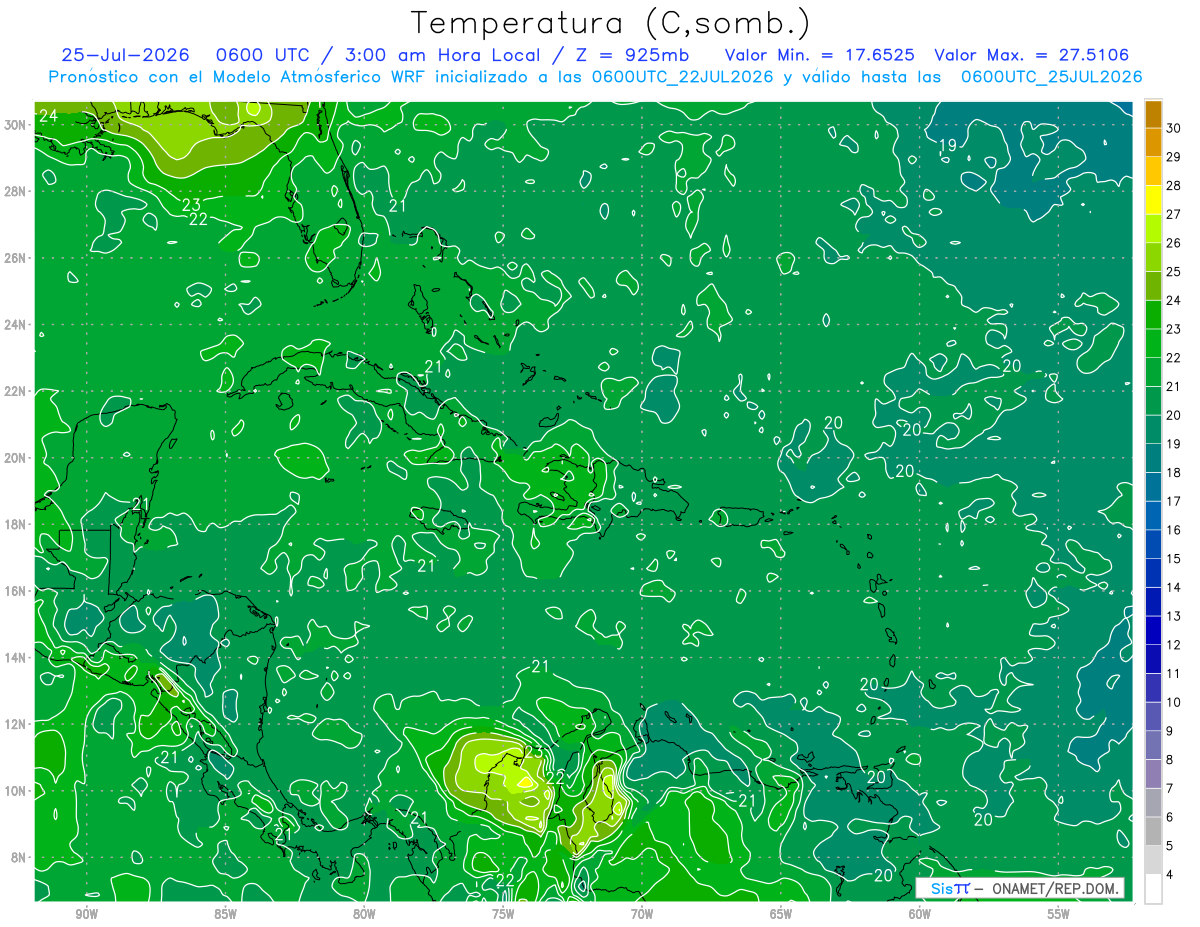
Task: Click the 14N latitude axis label
Action: point(17,658)
